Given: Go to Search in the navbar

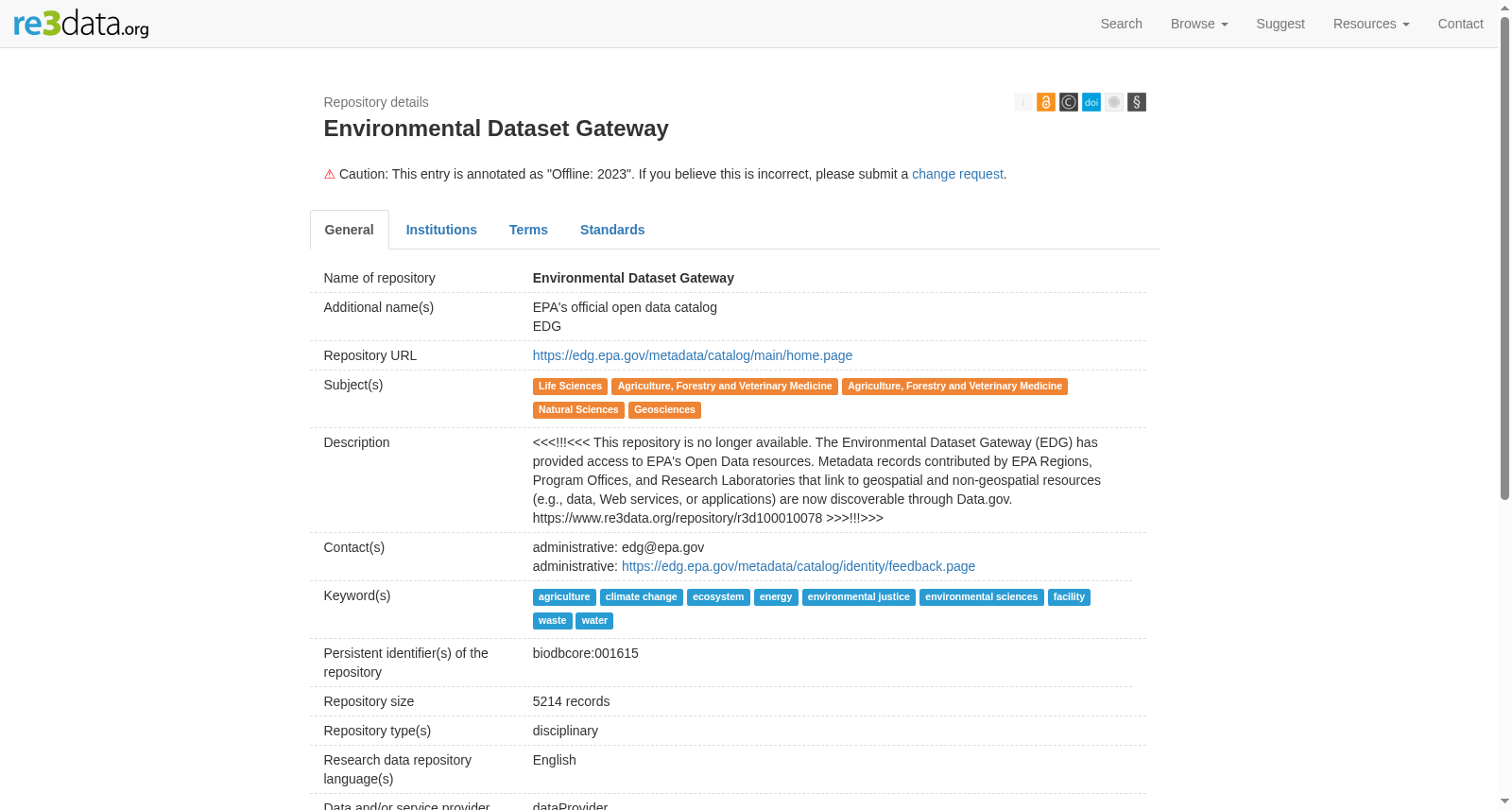Looking at the screenshot, I should (1122, 24).
